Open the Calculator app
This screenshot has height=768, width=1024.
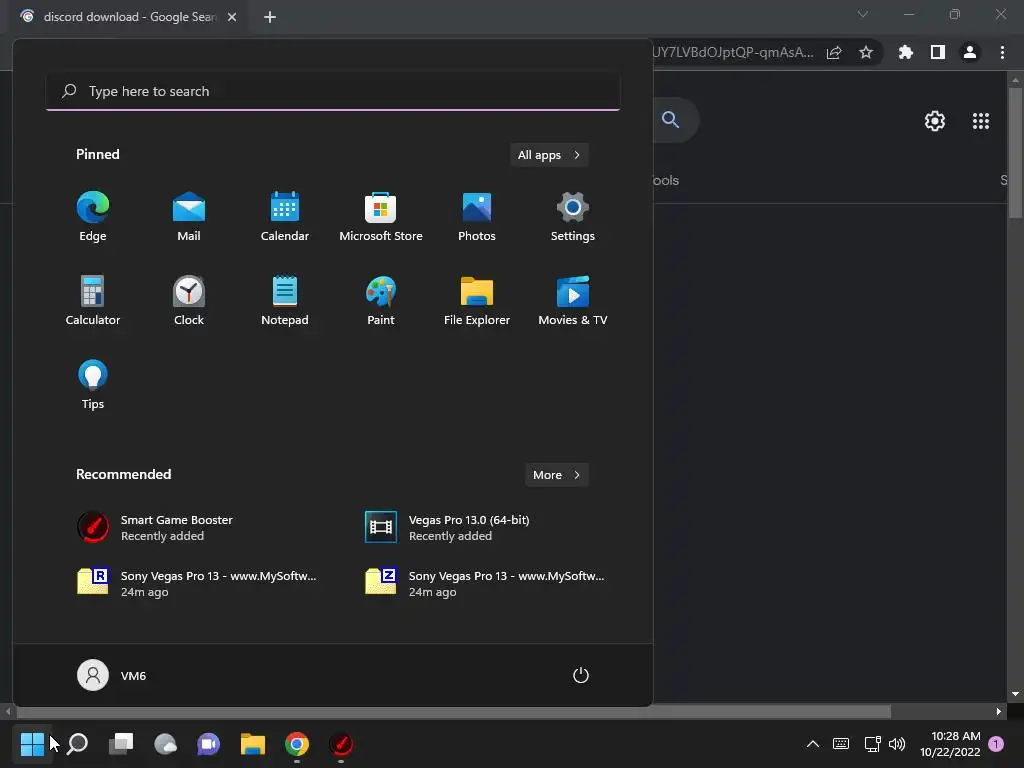93,300
